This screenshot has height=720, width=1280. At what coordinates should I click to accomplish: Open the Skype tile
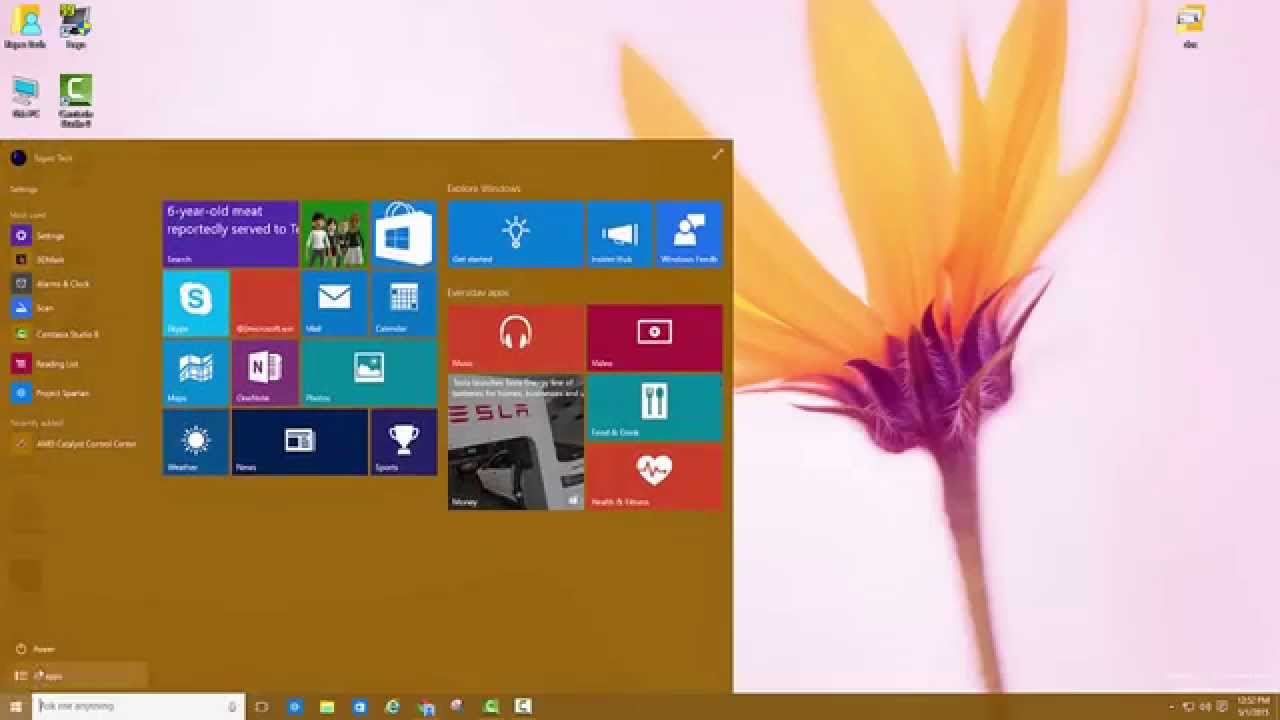(x=196, y=303)
